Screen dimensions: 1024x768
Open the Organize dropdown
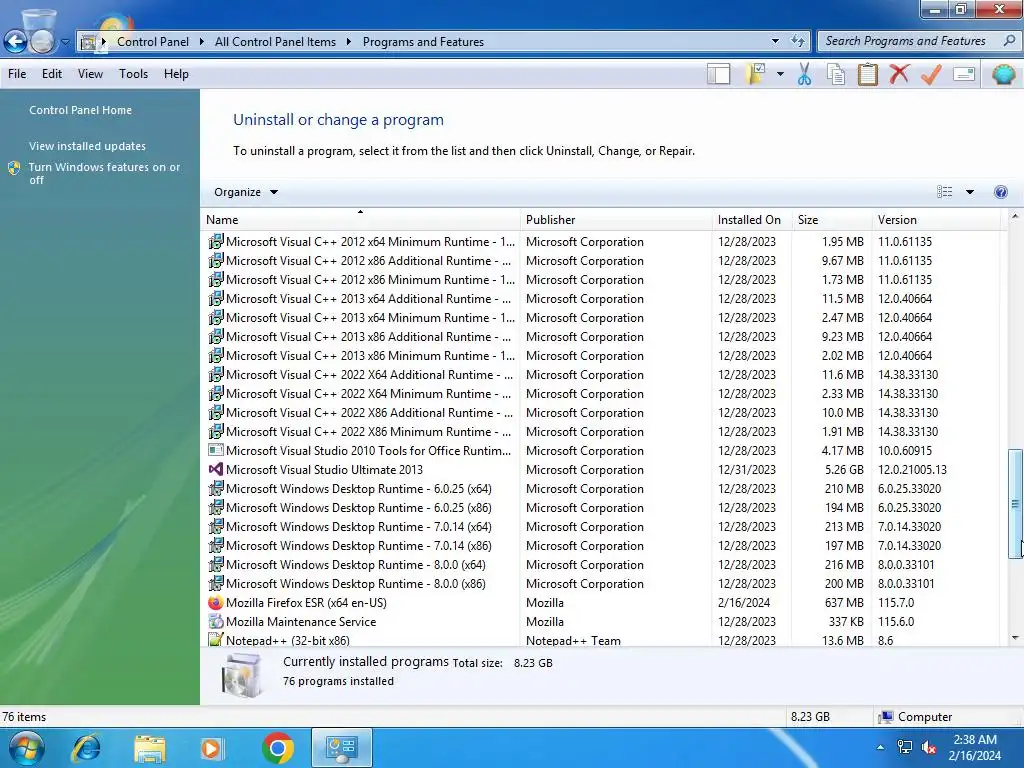pos(246,192)
